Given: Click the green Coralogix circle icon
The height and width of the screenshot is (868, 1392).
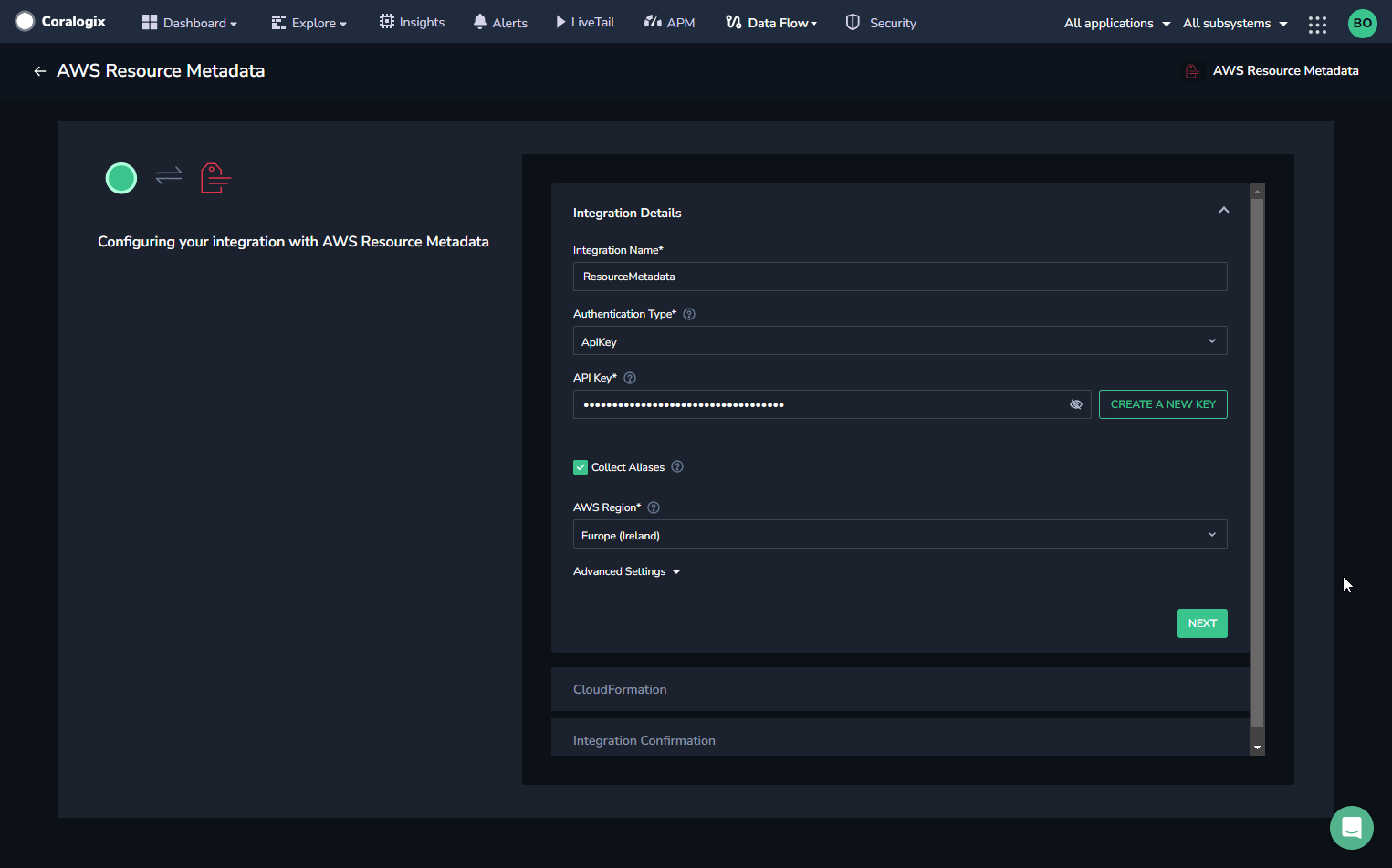Looking at the screenshot, I should [121, 178].
